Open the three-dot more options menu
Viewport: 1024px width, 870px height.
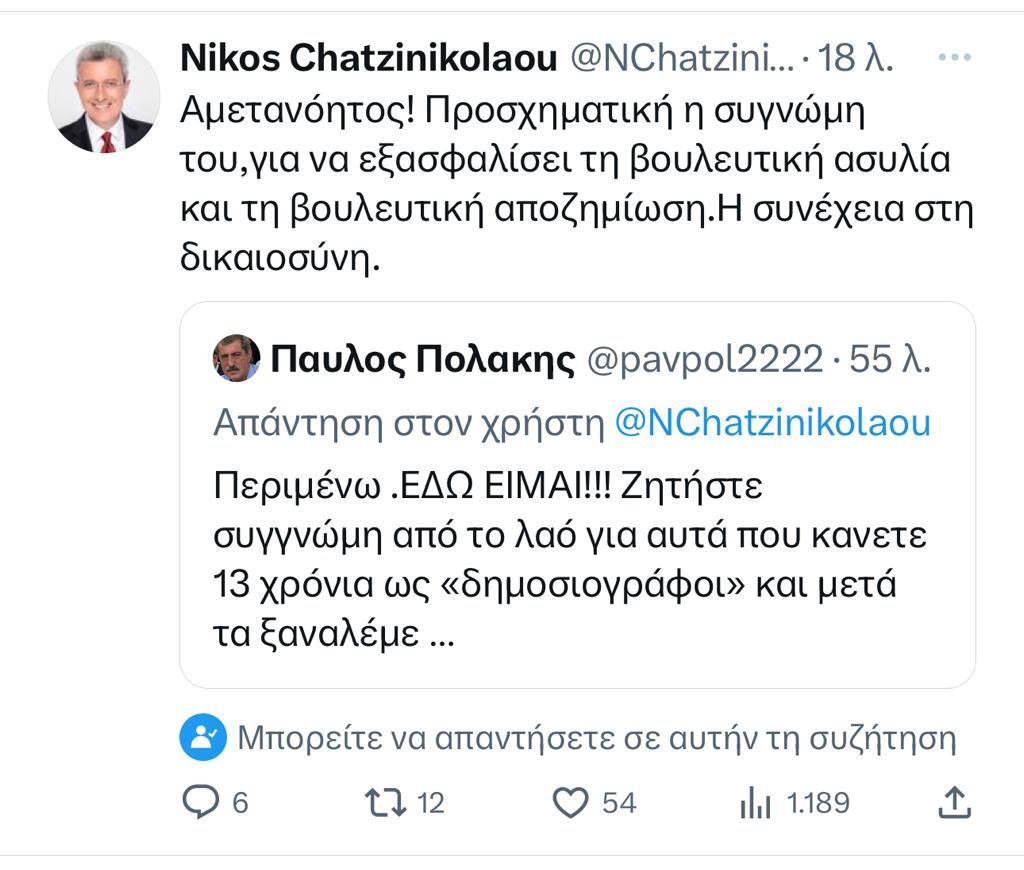[955, 59]
